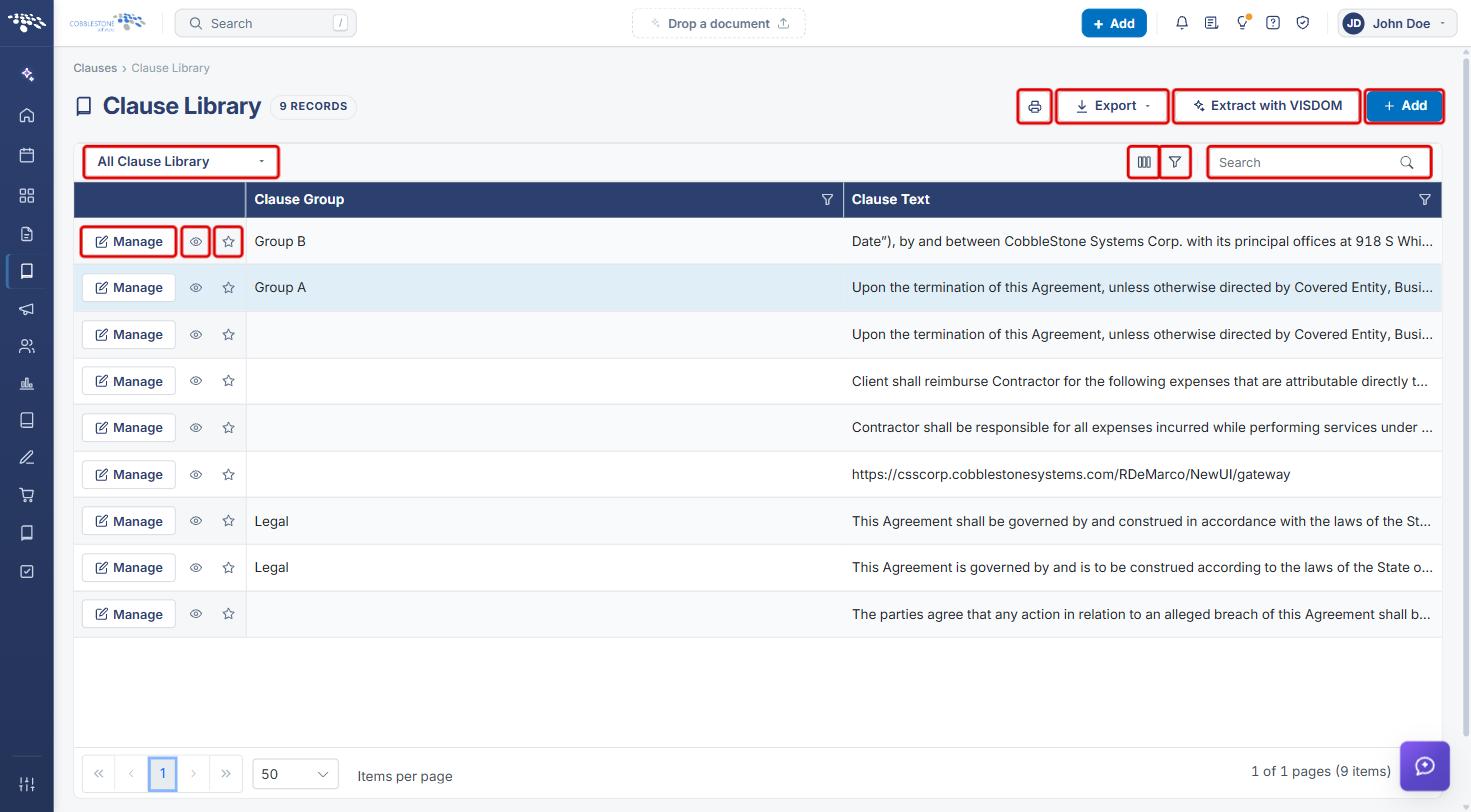Click Extract with VISDOM button

click(x=1267, y=106)
